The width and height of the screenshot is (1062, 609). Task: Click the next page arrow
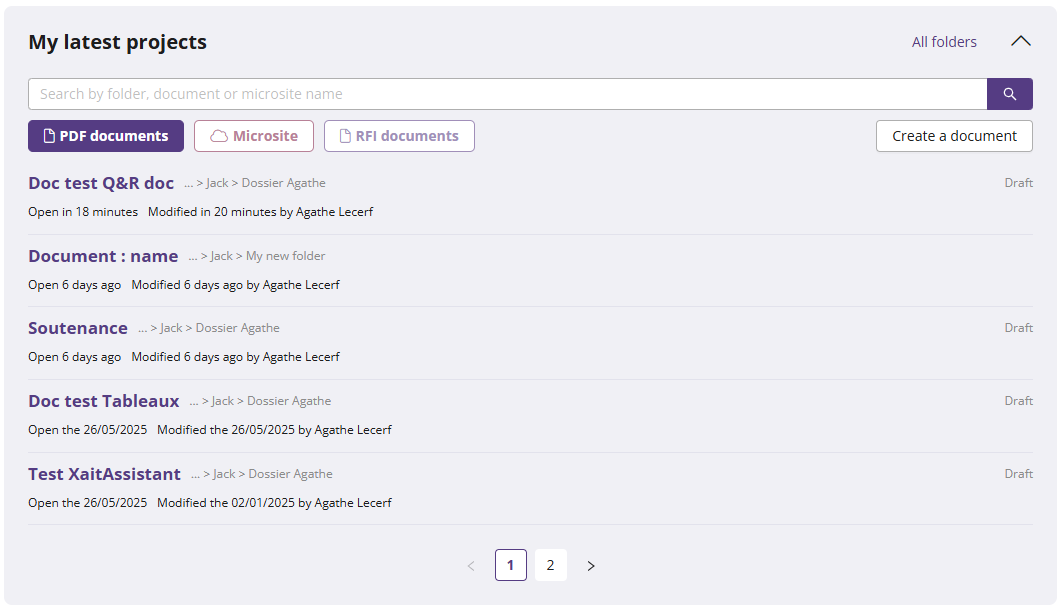(x=591, y=566)
